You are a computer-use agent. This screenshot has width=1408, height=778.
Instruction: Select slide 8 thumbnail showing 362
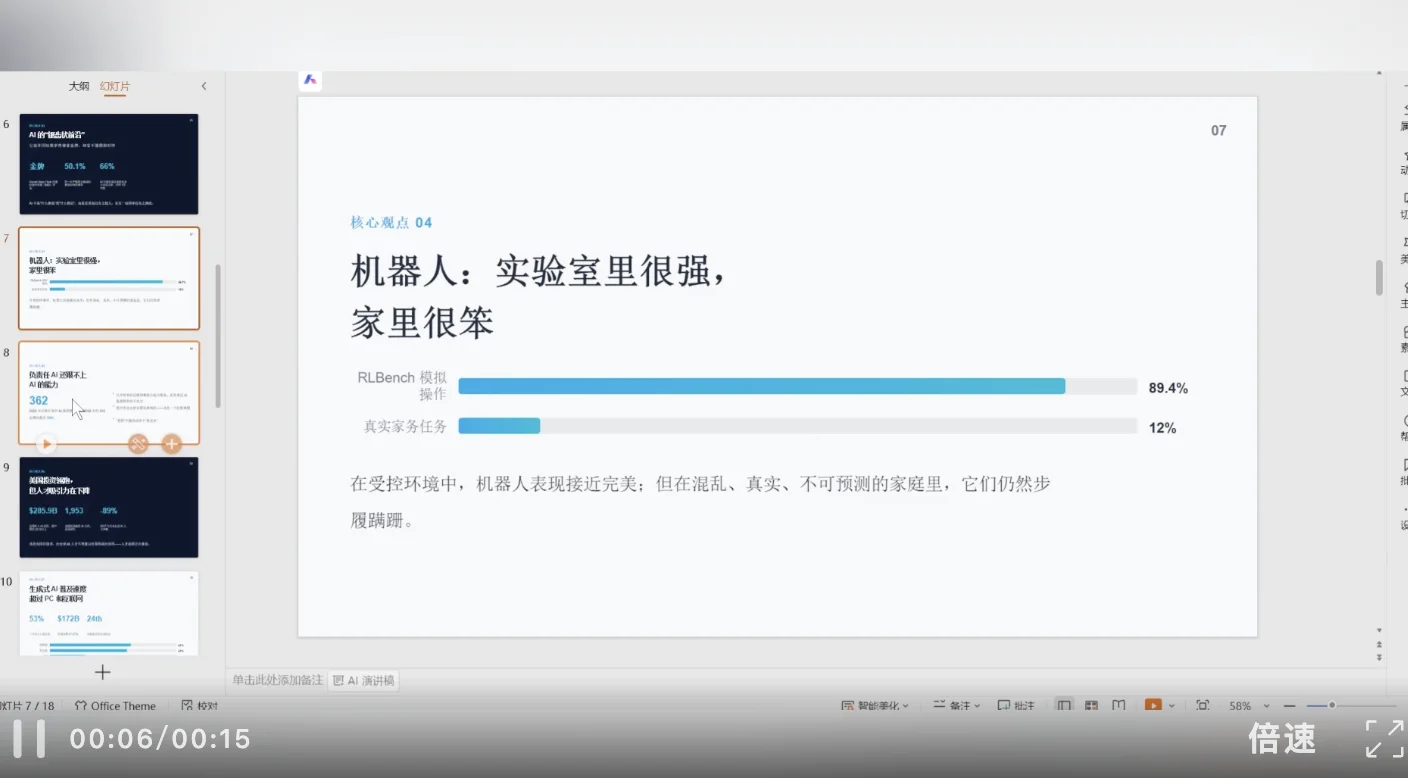(x=109, y=392)
